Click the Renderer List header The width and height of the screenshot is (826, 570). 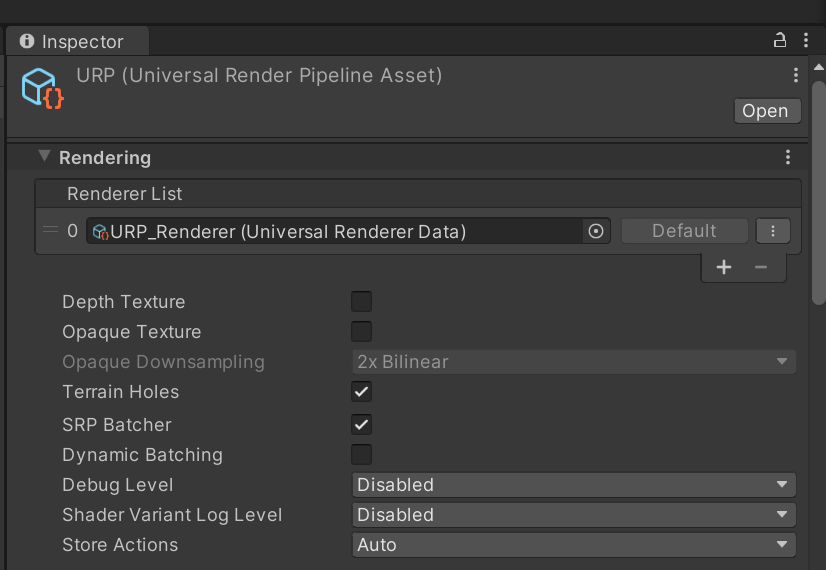418,194
